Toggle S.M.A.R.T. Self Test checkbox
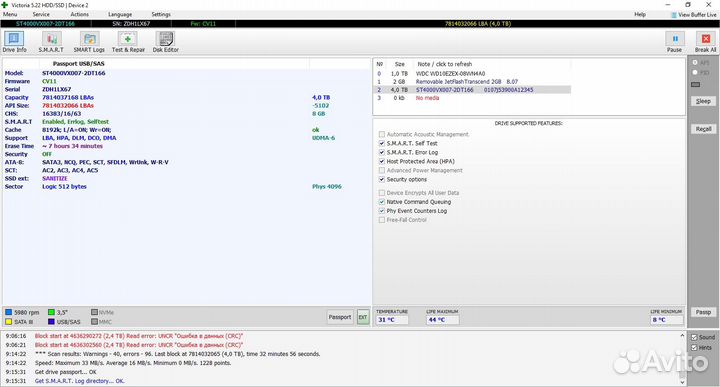This screenshot has width=720, height=387. pyautogui.click(x=382, y=143)
